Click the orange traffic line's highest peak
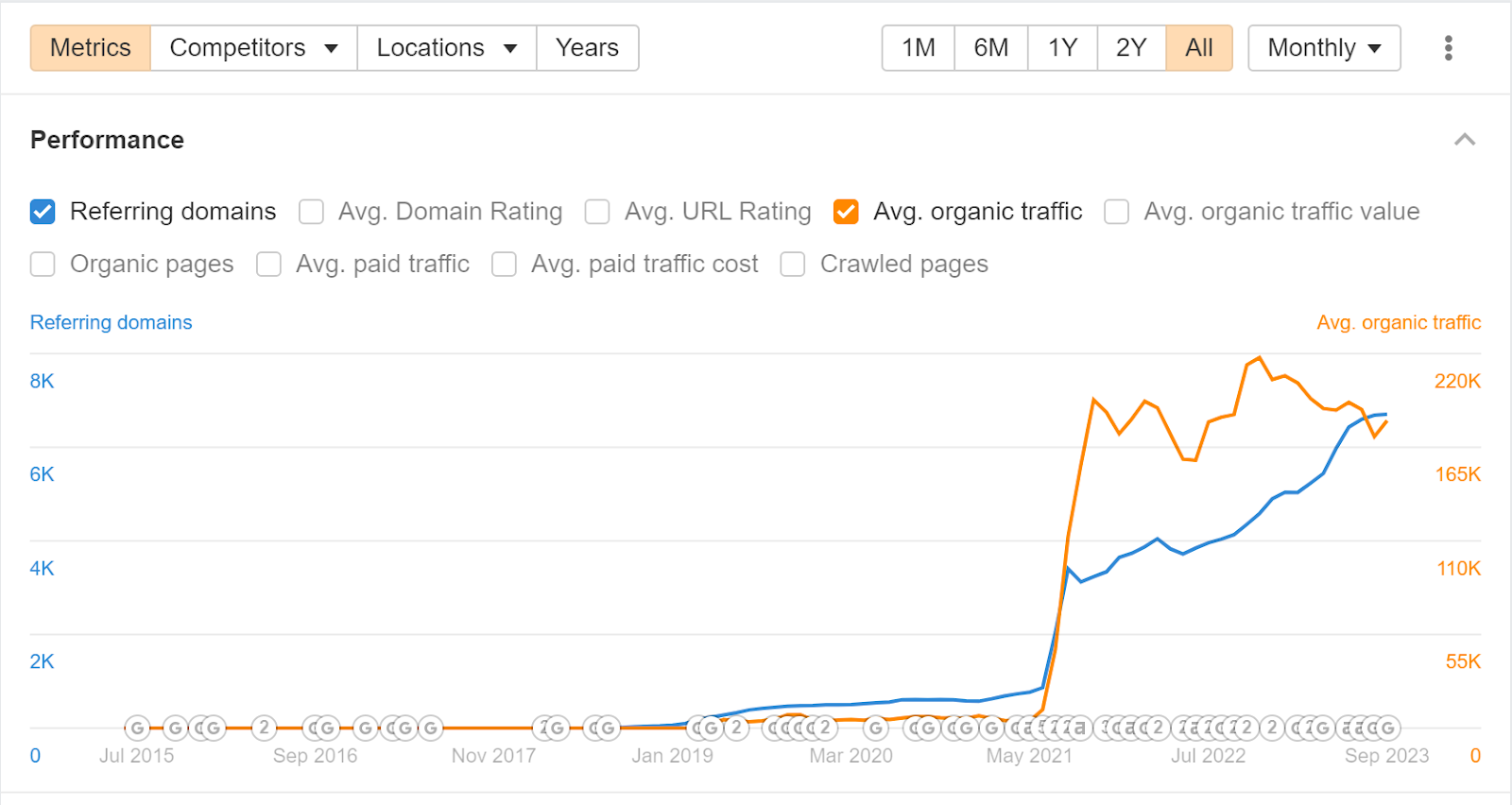Viewport: 1512px width, 805px height. tap(1259, 358)
